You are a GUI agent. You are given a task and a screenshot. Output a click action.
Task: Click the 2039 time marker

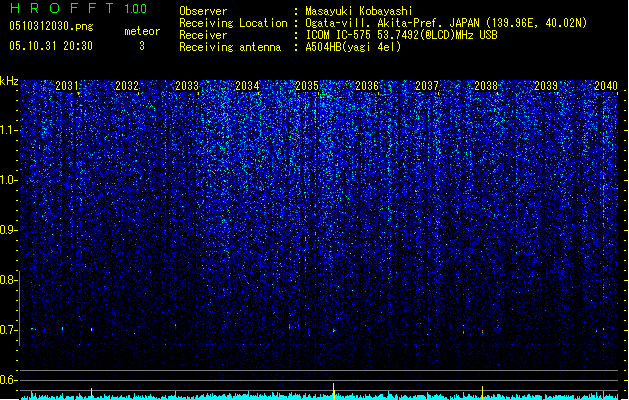coord(546,86)
